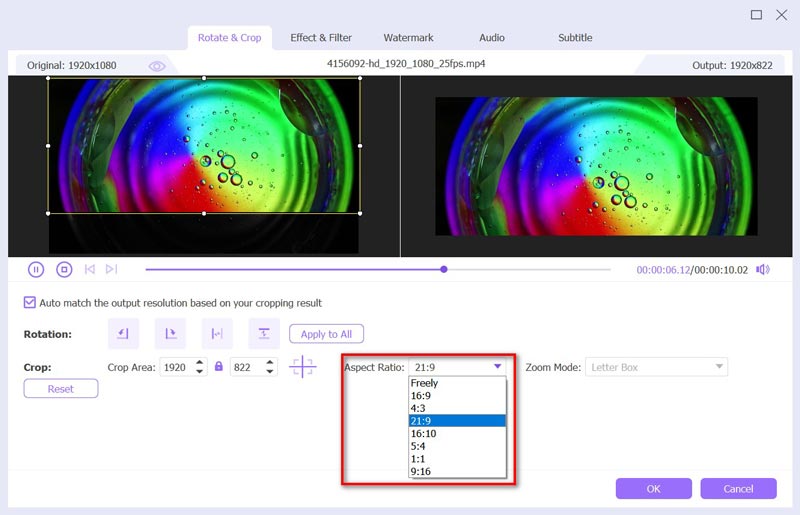800x515 pixels.
Task: Open the Zoom Mode dropdown
Action: click(656, 367)
